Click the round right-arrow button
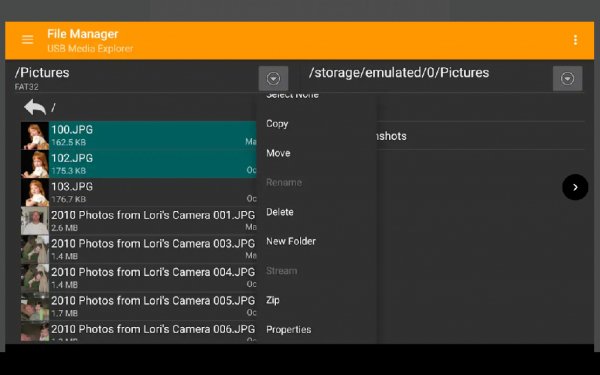Screen dimensions: 600x375 pyautogui.click(x=575, y=187)
